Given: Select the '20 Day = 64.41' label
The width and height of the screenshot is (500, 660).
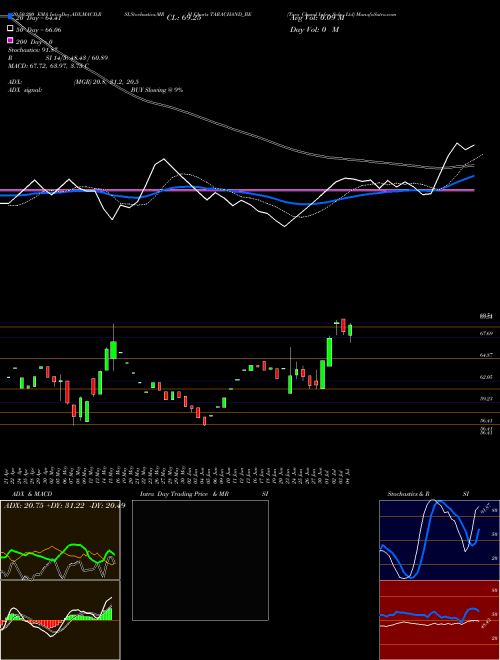Looking at the screenshot, I should coord(38,18).
